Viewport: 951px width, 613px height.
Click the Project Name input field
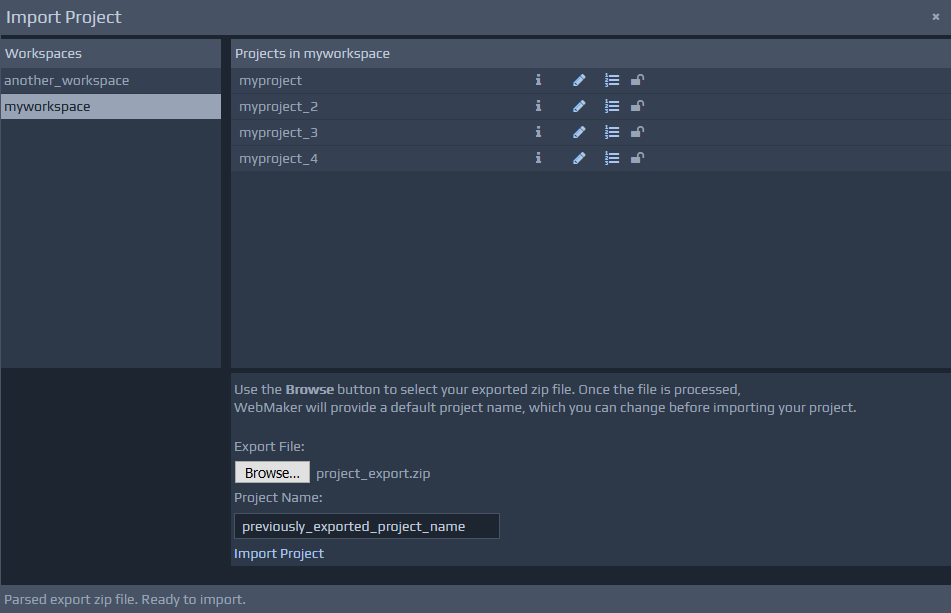(366, 526)
